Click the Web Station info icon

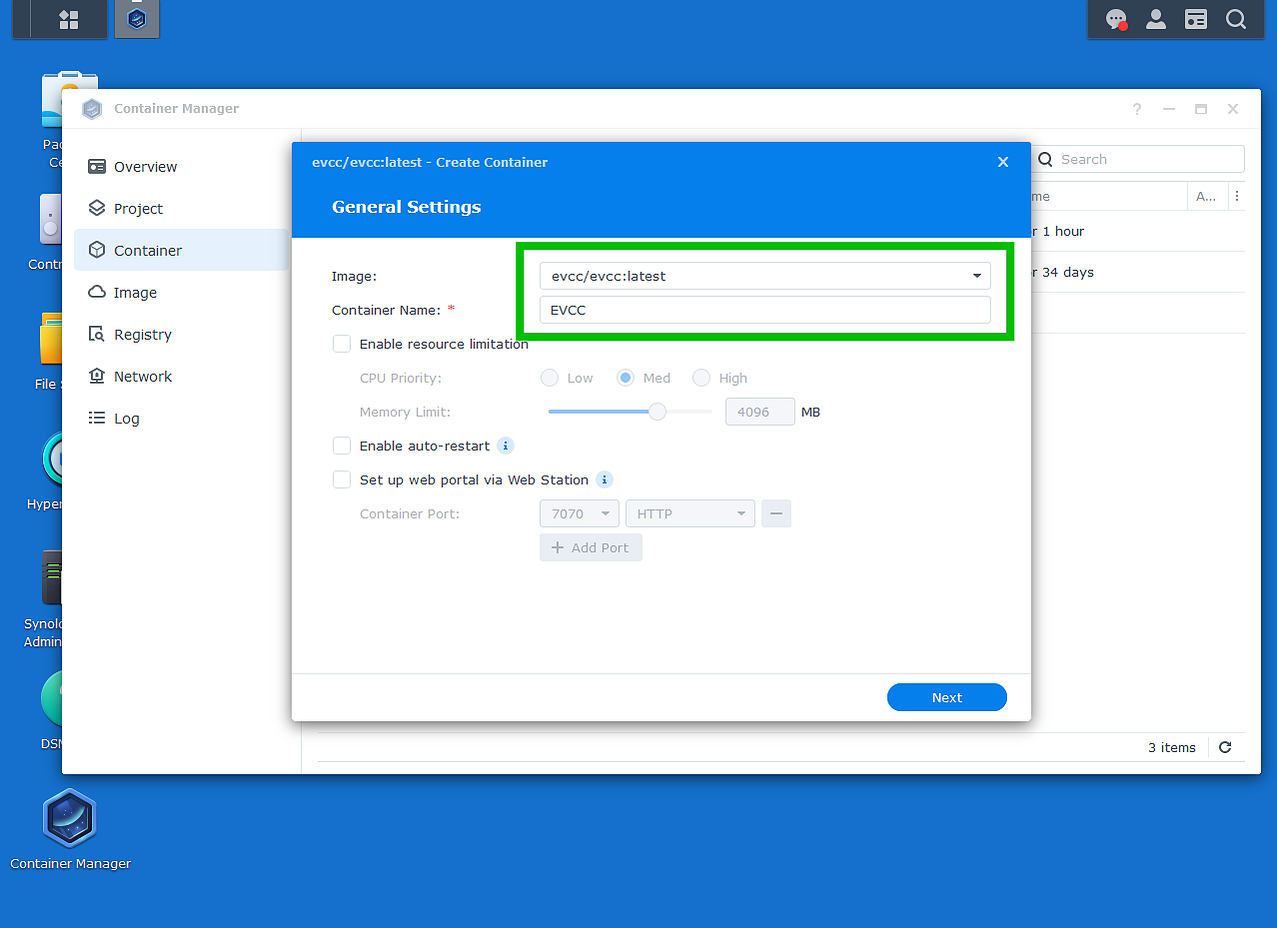click(604, 480)
